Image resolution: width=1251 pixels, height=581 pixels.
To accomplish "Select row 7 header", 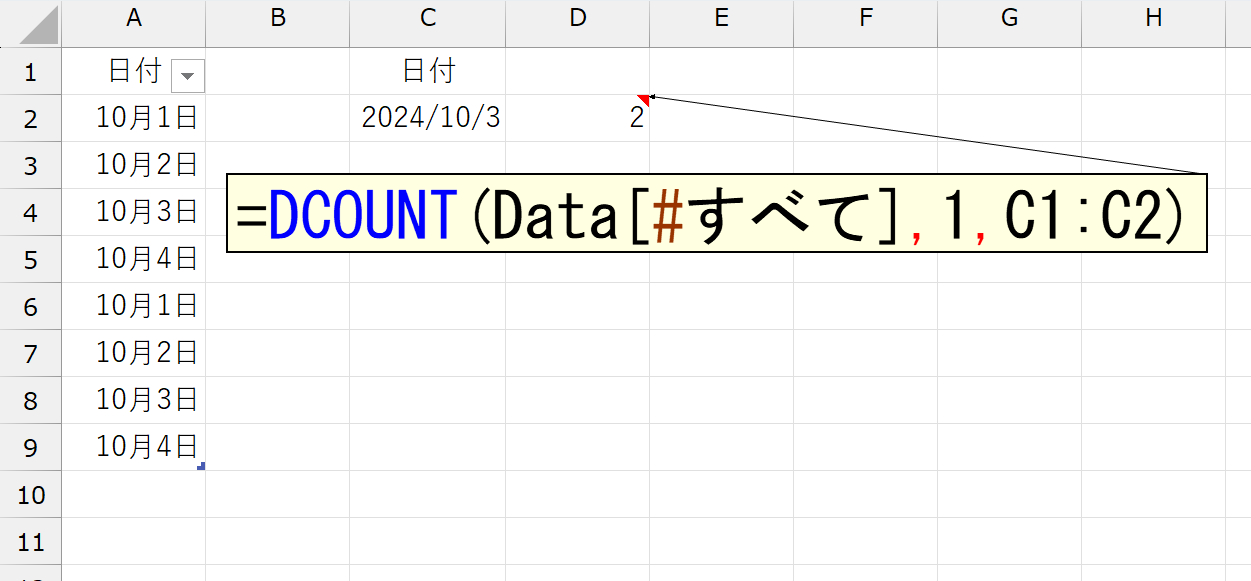I will point(30,353).
